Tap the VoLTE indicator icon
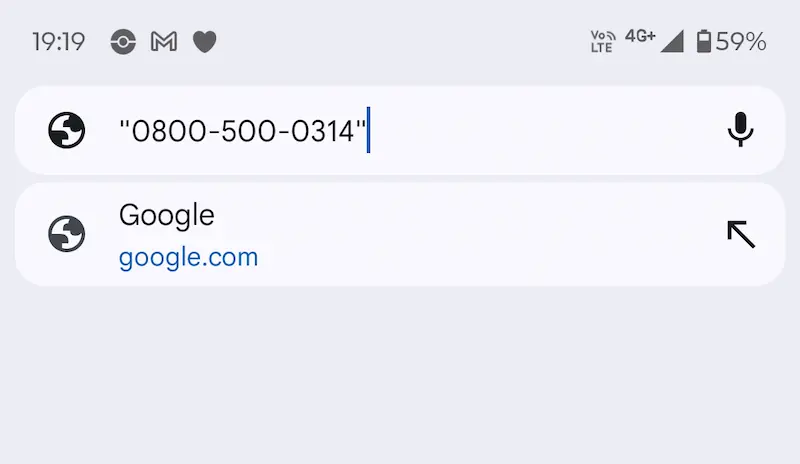Screen dimensions: 800x464 [602, 42]
